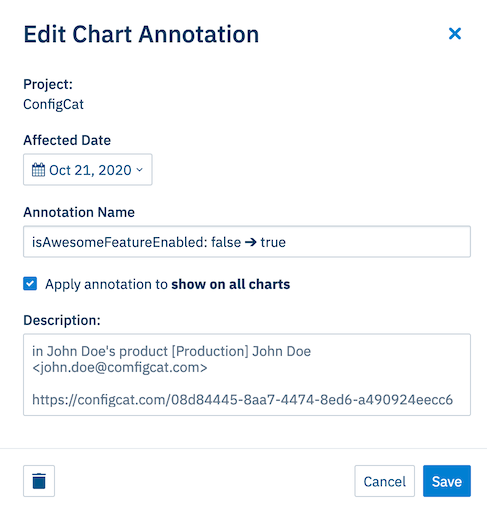487x509 pixels.
Task: Cancel editing the annotation
Action: [x=384, y=481]
